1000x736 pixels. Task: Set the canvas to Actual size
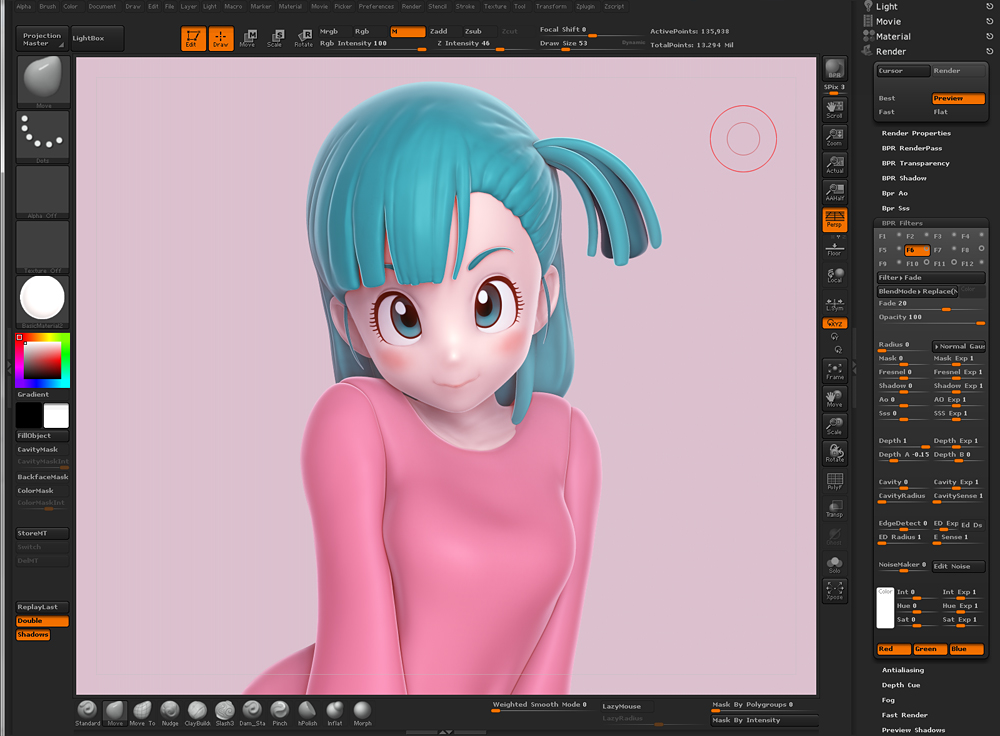(x=834, y=165)
